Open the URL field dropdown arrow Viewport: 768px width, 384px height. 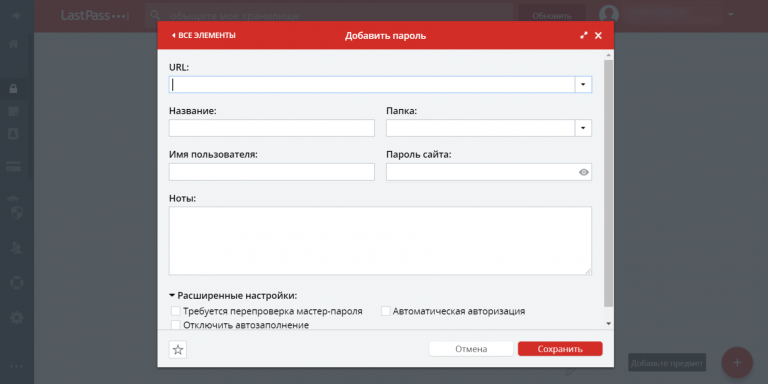[x=583, y=85]
